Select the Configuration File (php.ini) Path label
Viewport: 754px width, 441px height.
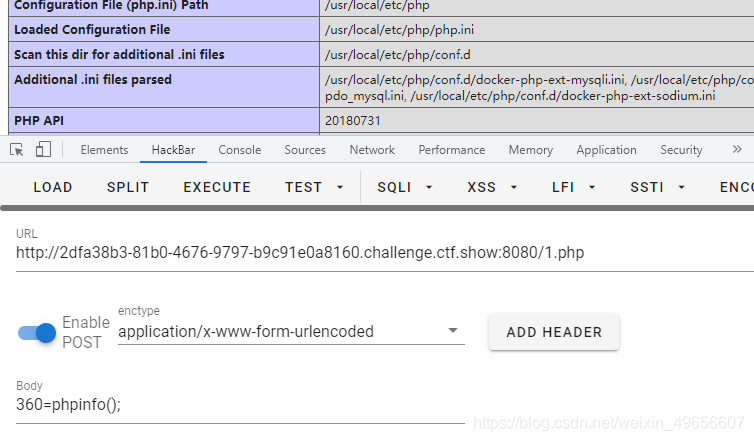111,6
